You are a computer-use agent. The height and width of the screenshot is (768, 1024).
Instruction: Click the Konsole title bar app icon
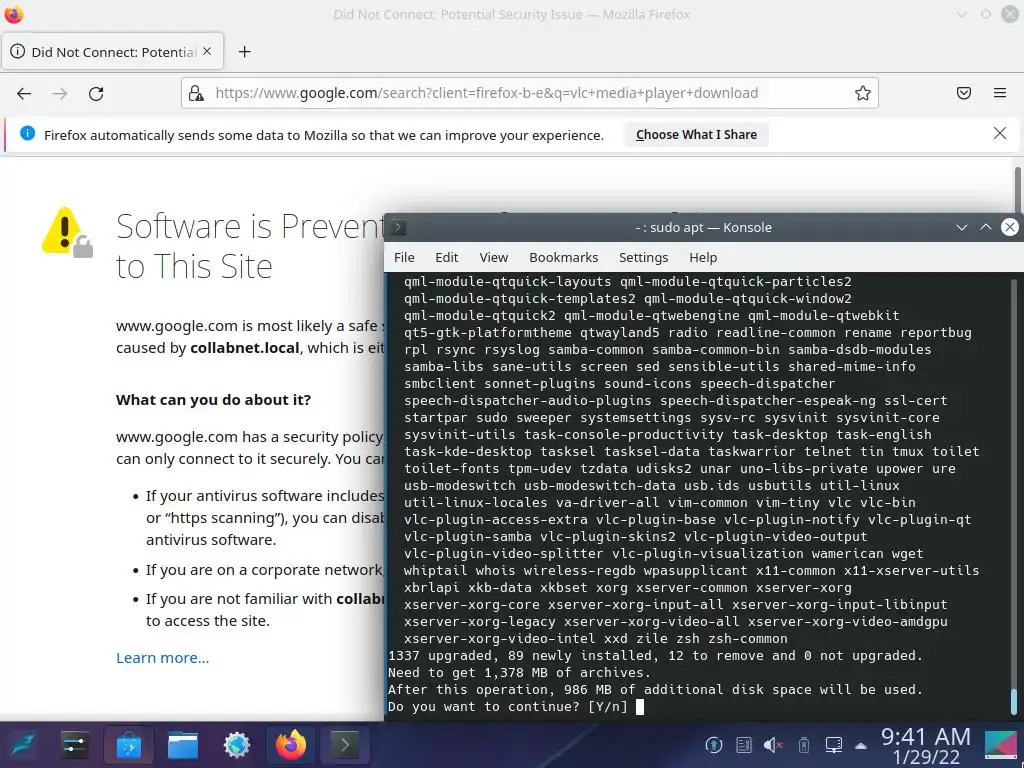[x=398, y=227]
